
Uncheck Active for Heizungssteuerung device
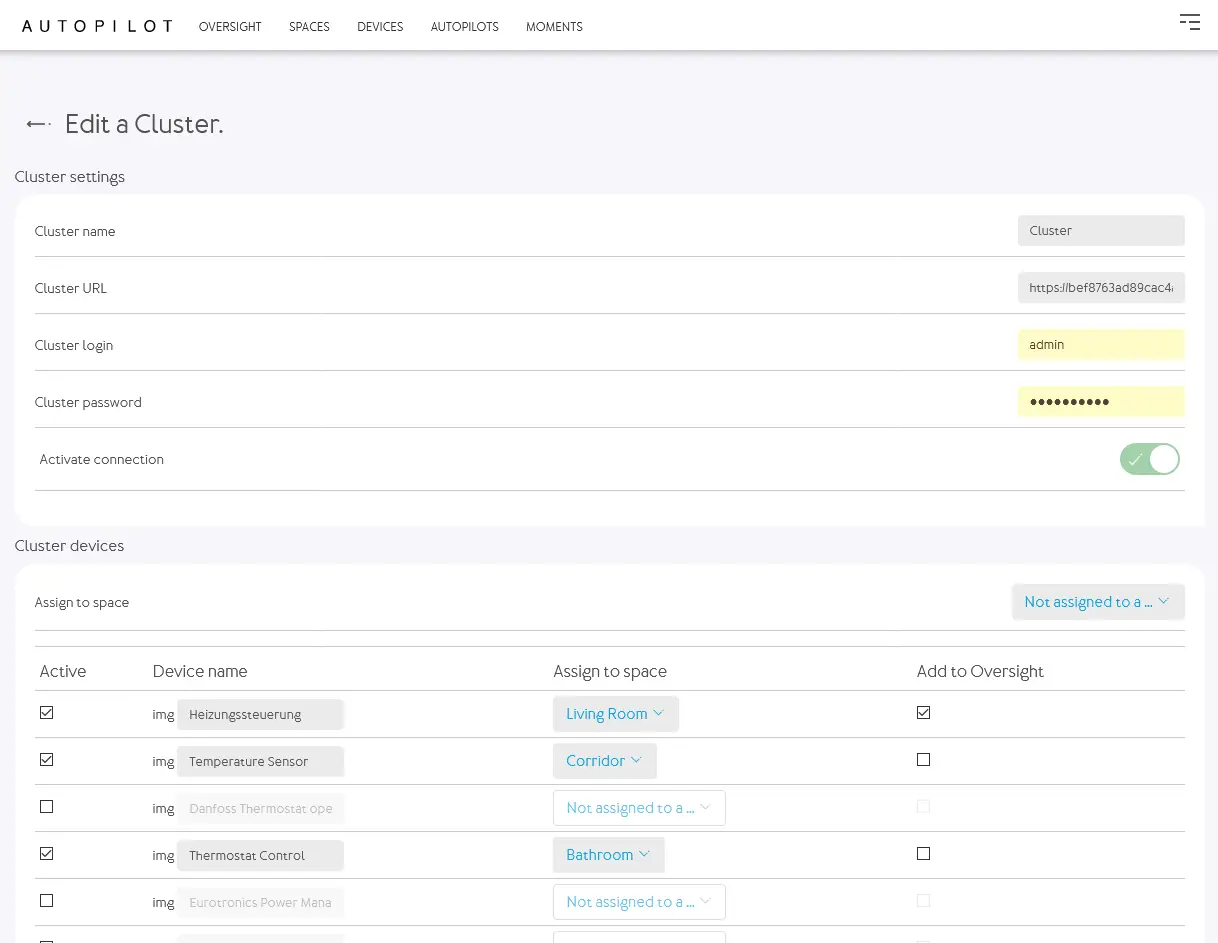click(47, 713)
